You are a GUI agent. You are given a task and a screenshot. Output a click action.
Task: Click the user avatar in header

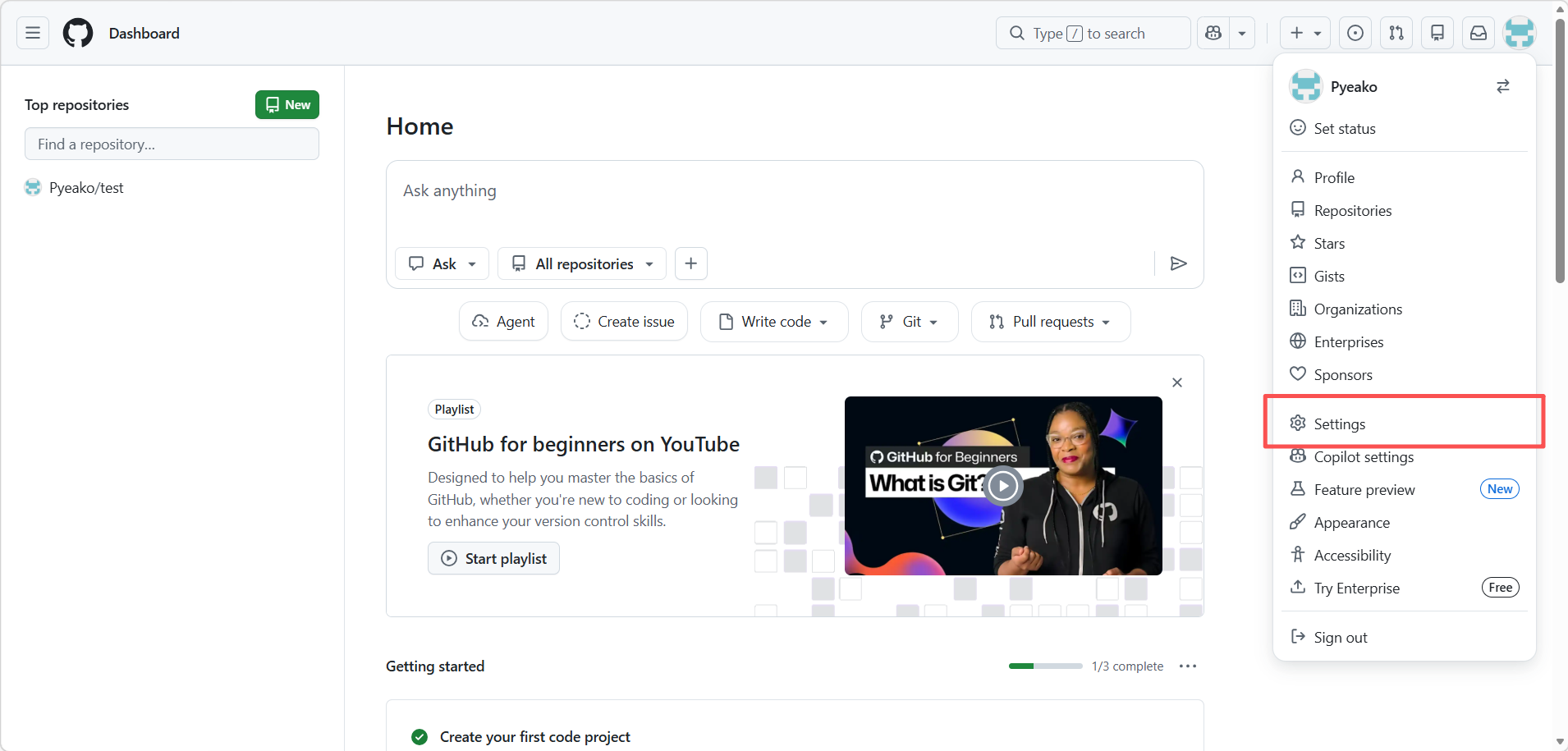click(1520, 33)
